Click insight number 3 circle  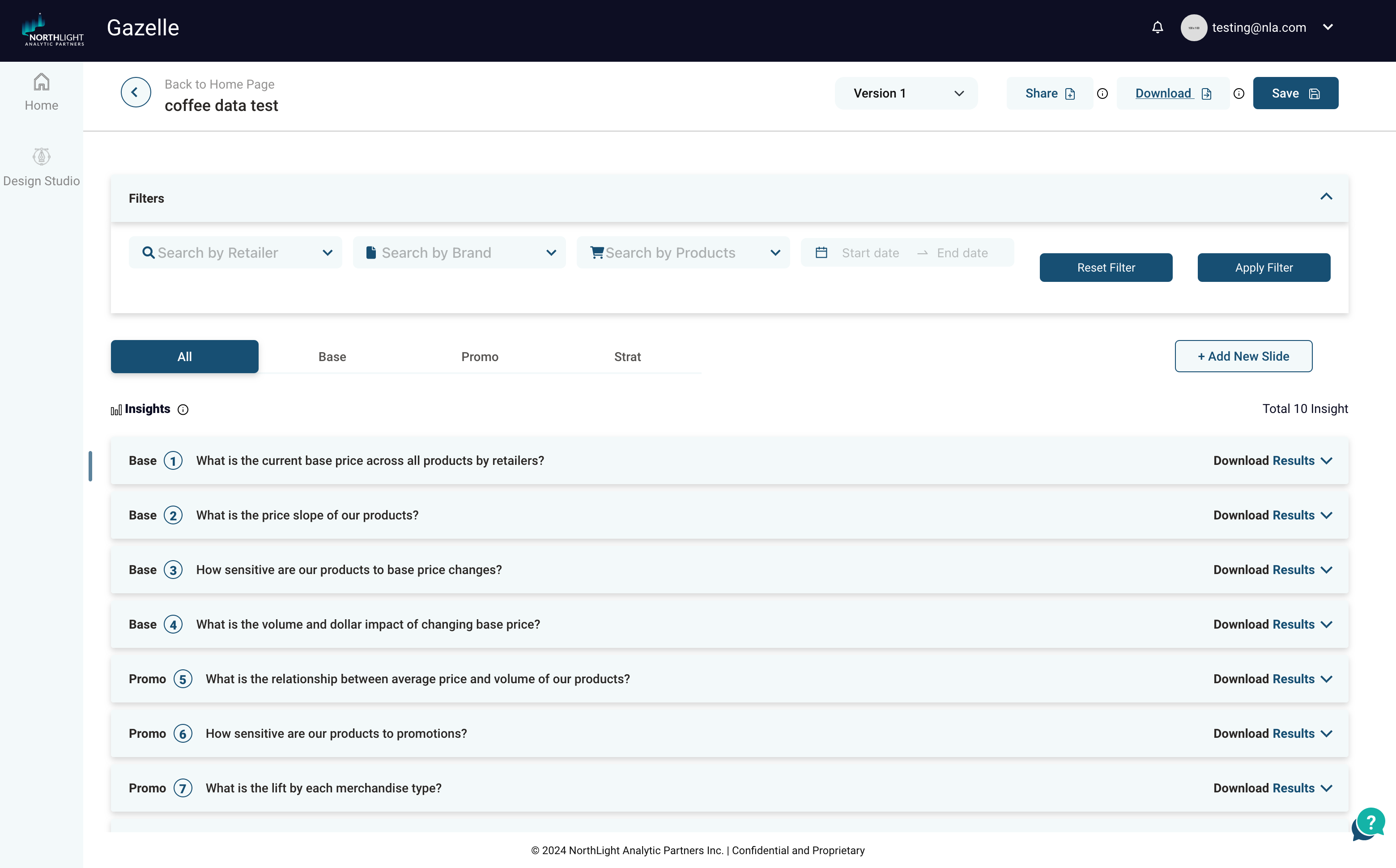click(x=173, y=570)
